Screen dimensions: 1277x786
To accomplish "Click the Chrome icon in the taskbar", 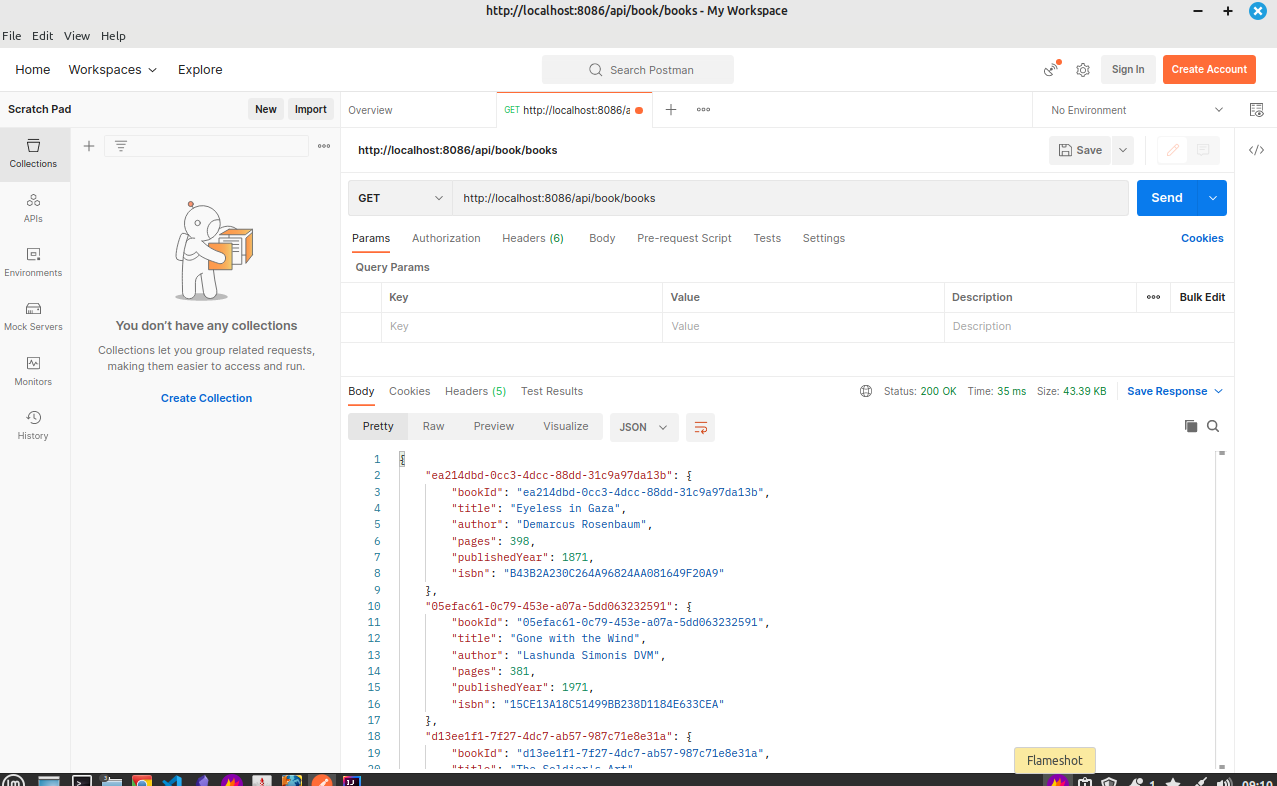I will [x=142, y=782].
